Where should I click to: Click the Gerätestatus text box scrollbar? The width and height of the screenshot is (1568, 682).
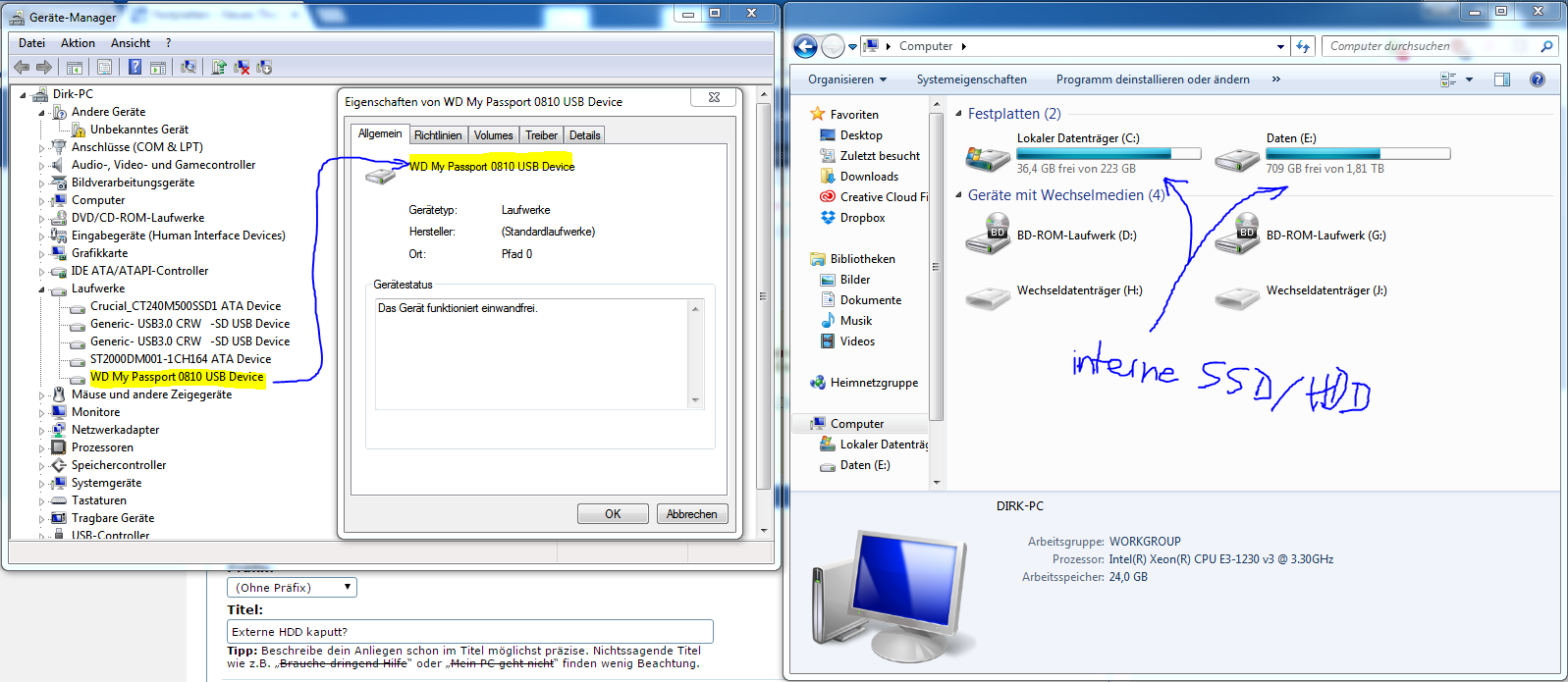696,354
